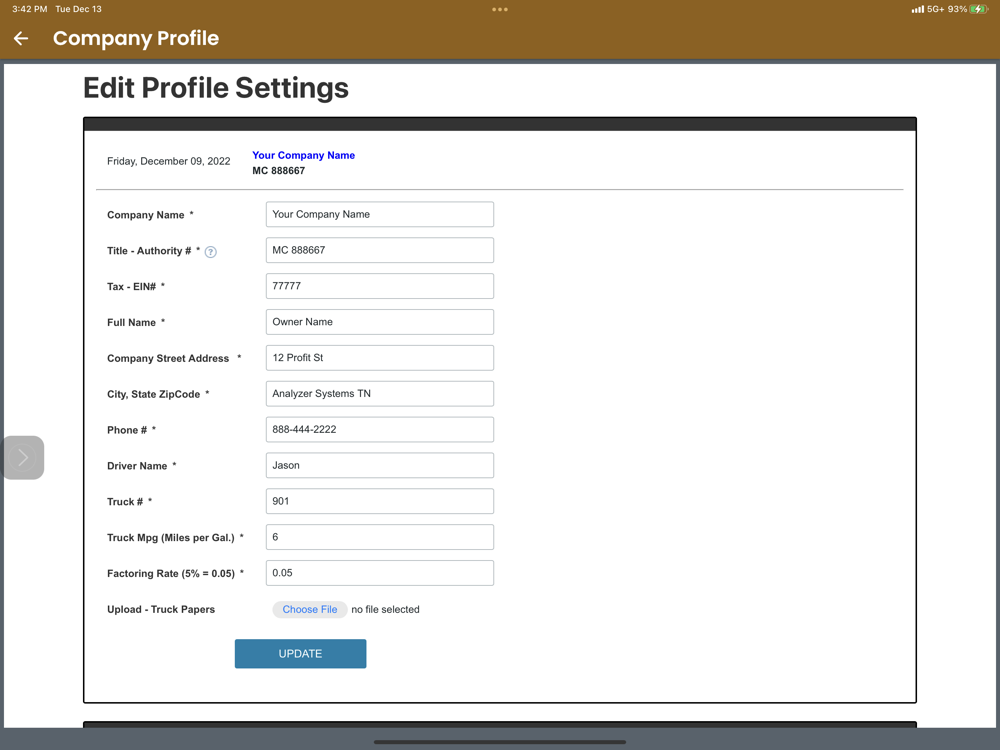Click the Truck # input field
Screen dimensions: 1000x750
[379, 501]
